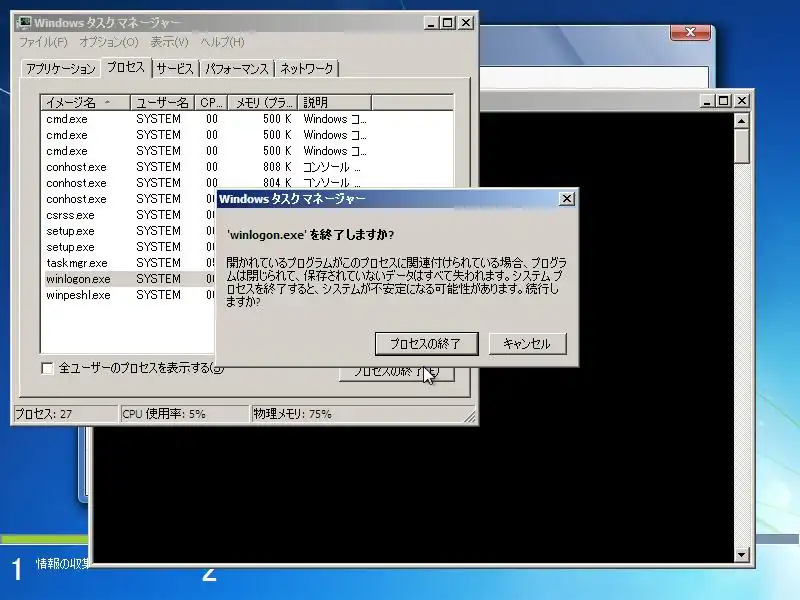The width and height of the screenshot is (800, 600).
Task: Confirm with プロセスの終了 button in dialog
Action: pyautogui.click(x=427, y=344)
